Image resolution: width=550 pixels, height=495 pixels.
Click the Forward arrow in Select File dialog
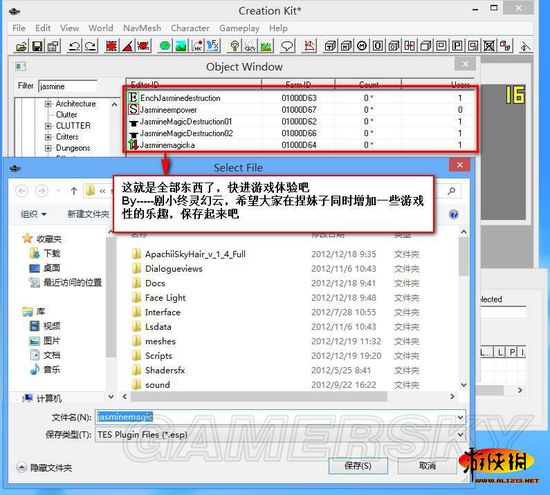(42, 191)
